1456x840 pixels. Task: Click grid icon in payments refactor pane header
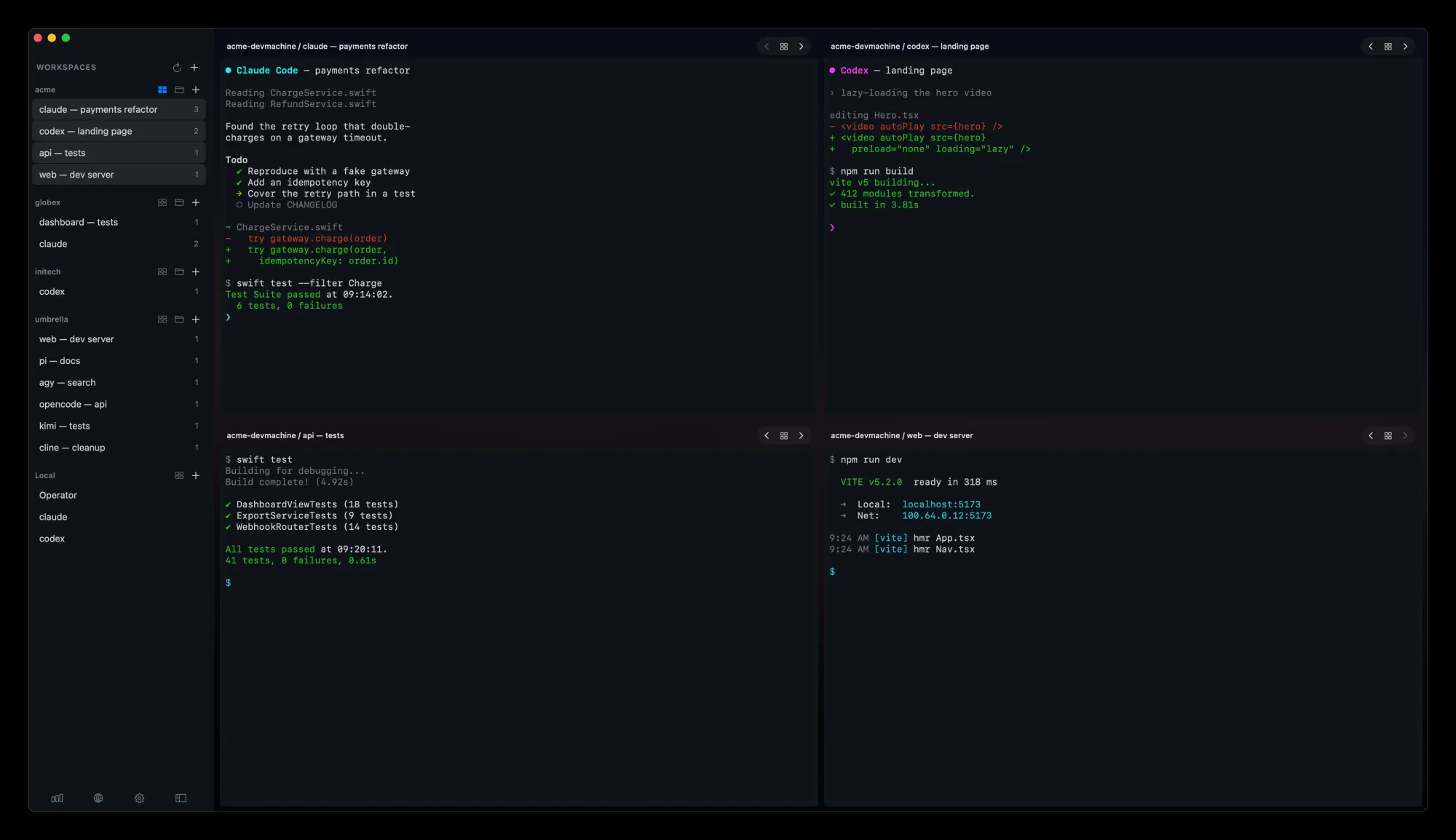(784, 47)
